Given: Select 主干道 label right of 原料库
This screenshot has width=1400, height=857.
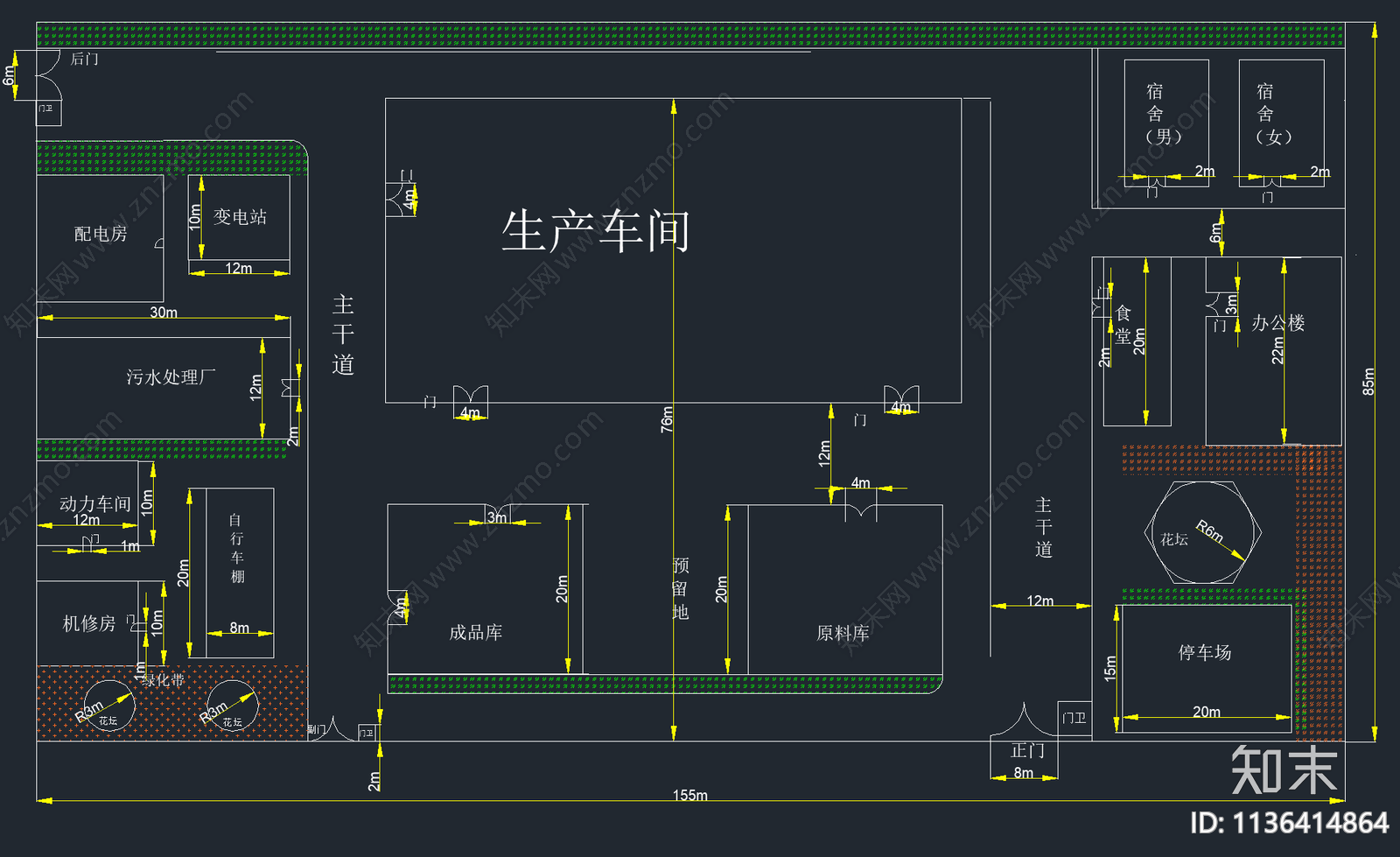Looking at the screenshot, I should tap(1043, 527).
